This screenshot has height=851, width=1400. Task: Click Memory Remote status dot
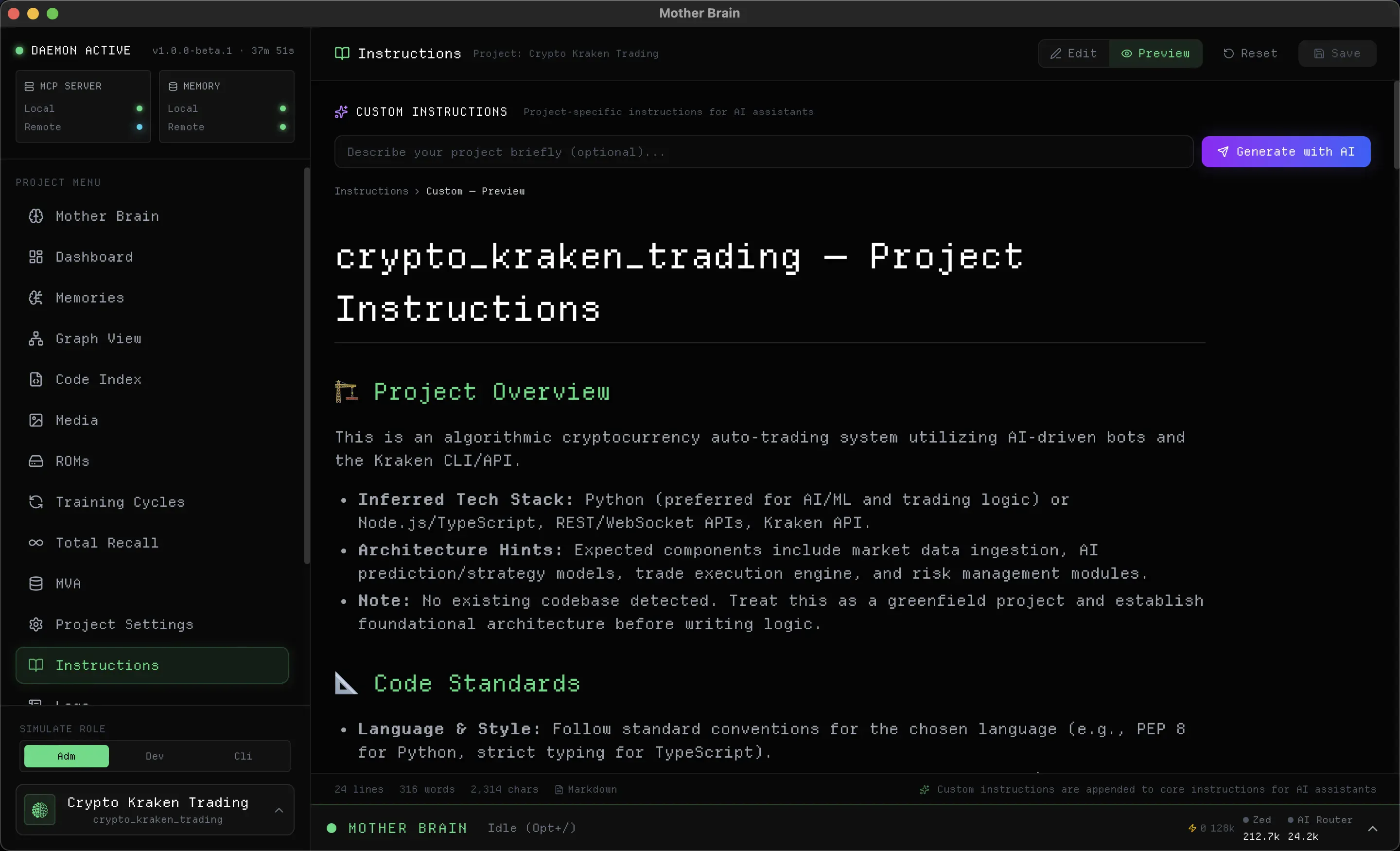pyautogui.click(x=283, y=127)
